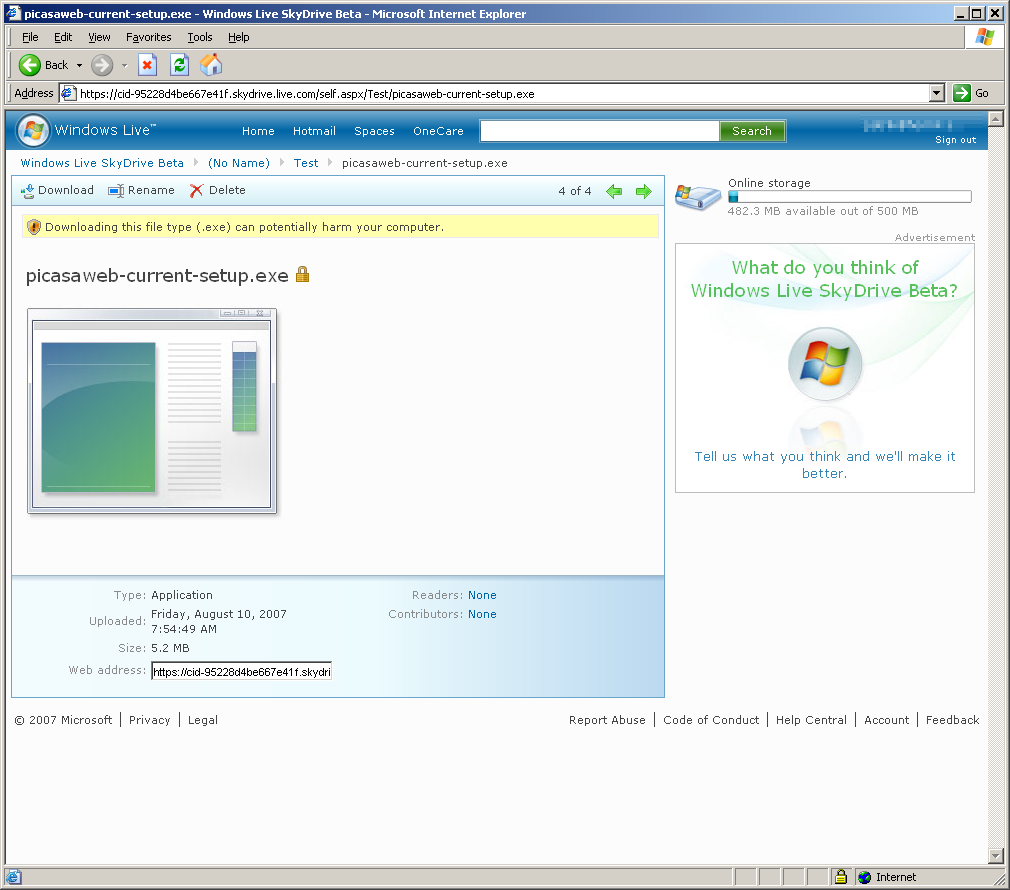Go to Windows Live SkyDrive Beta breadcrumb
Viewport: 1010px width, 890px height.
[x=102, y=163]
